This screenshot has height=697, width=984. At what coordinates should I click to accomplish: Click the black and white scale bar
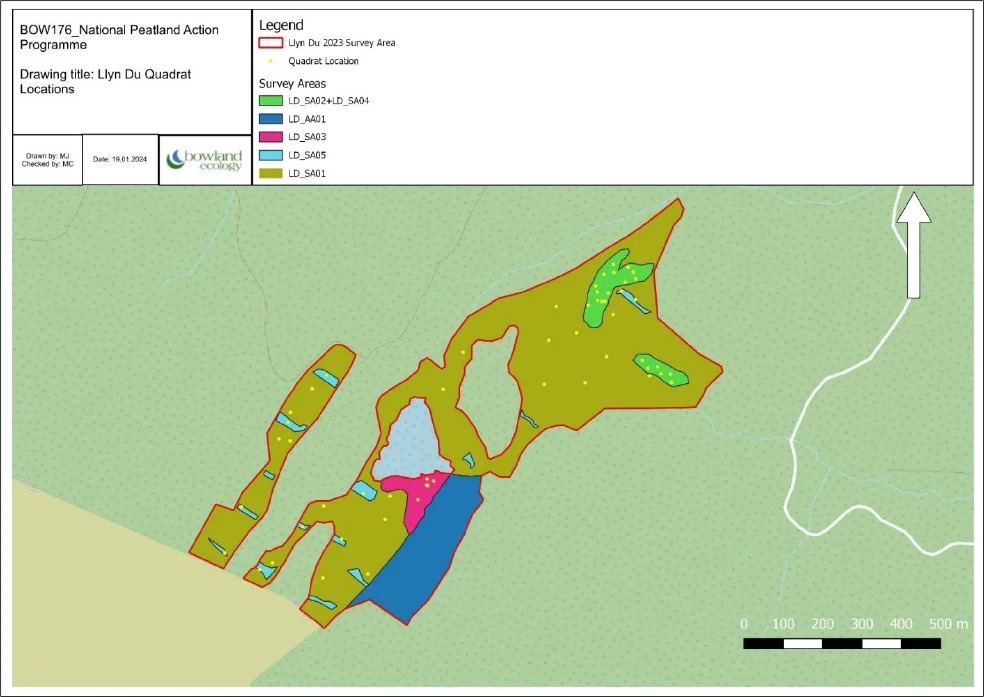point(841,643)
